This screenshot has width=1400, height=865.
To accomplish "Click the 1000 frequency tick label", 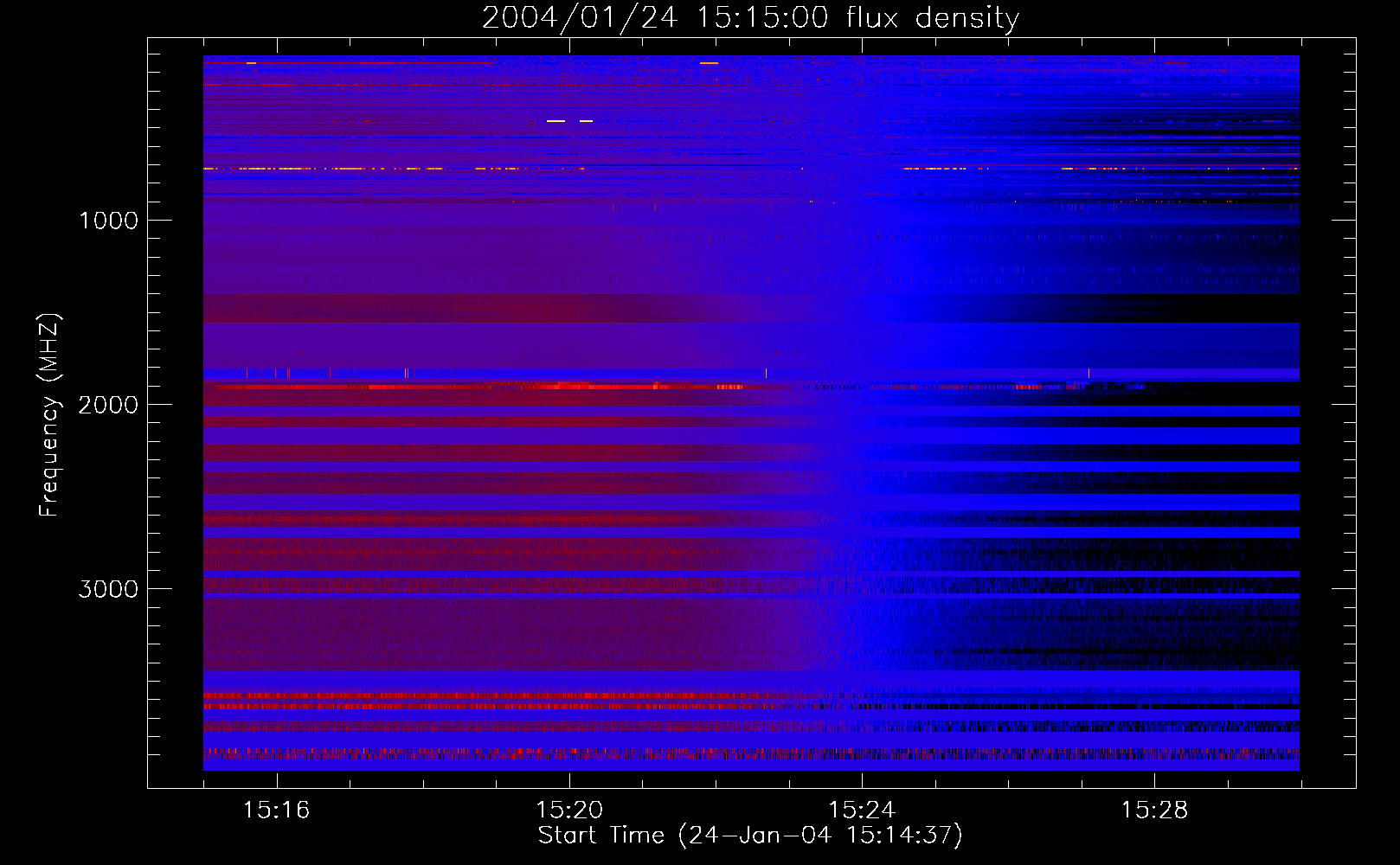I will pos(108,221).
